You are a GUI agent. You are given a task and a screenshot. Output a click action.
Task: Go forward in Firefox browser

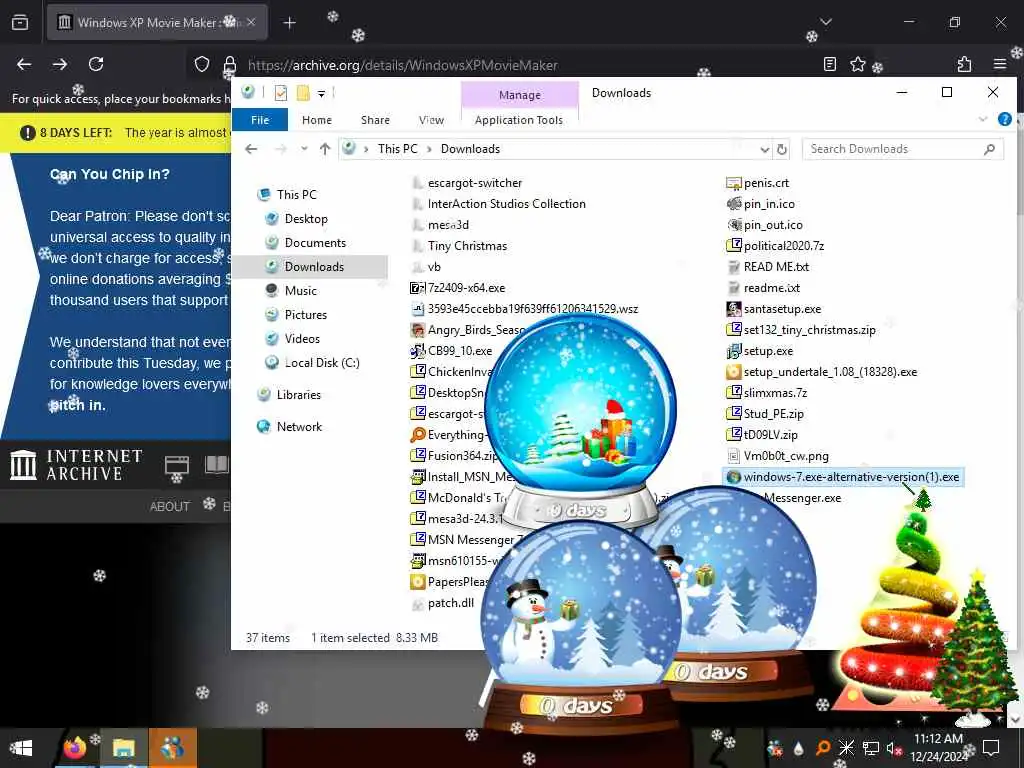[x=60, y=64]
